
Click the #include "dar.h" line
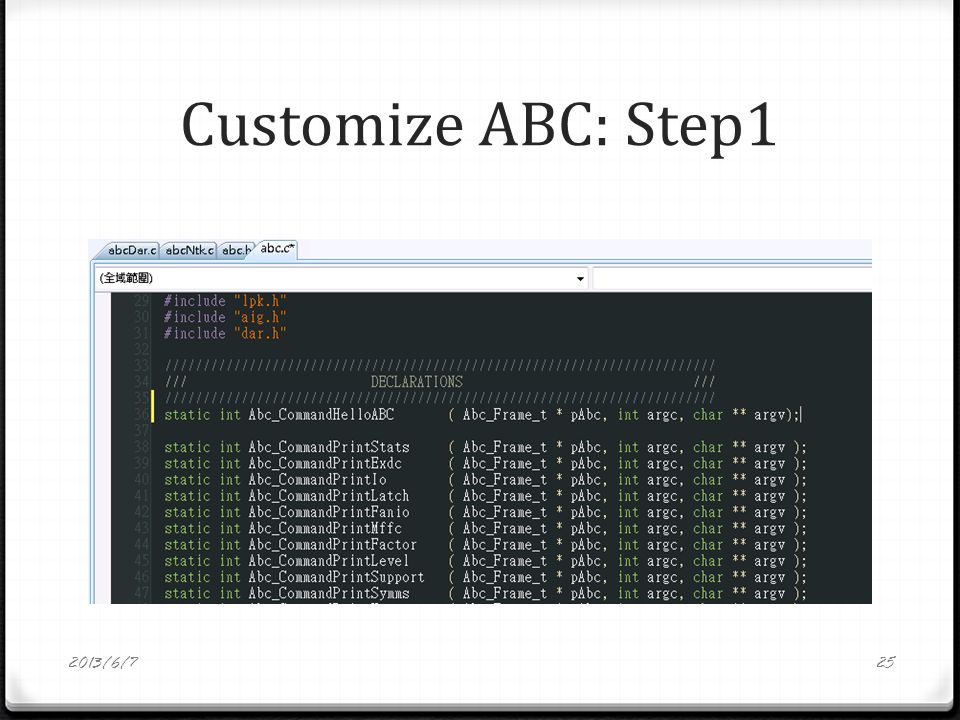point(225,333)
